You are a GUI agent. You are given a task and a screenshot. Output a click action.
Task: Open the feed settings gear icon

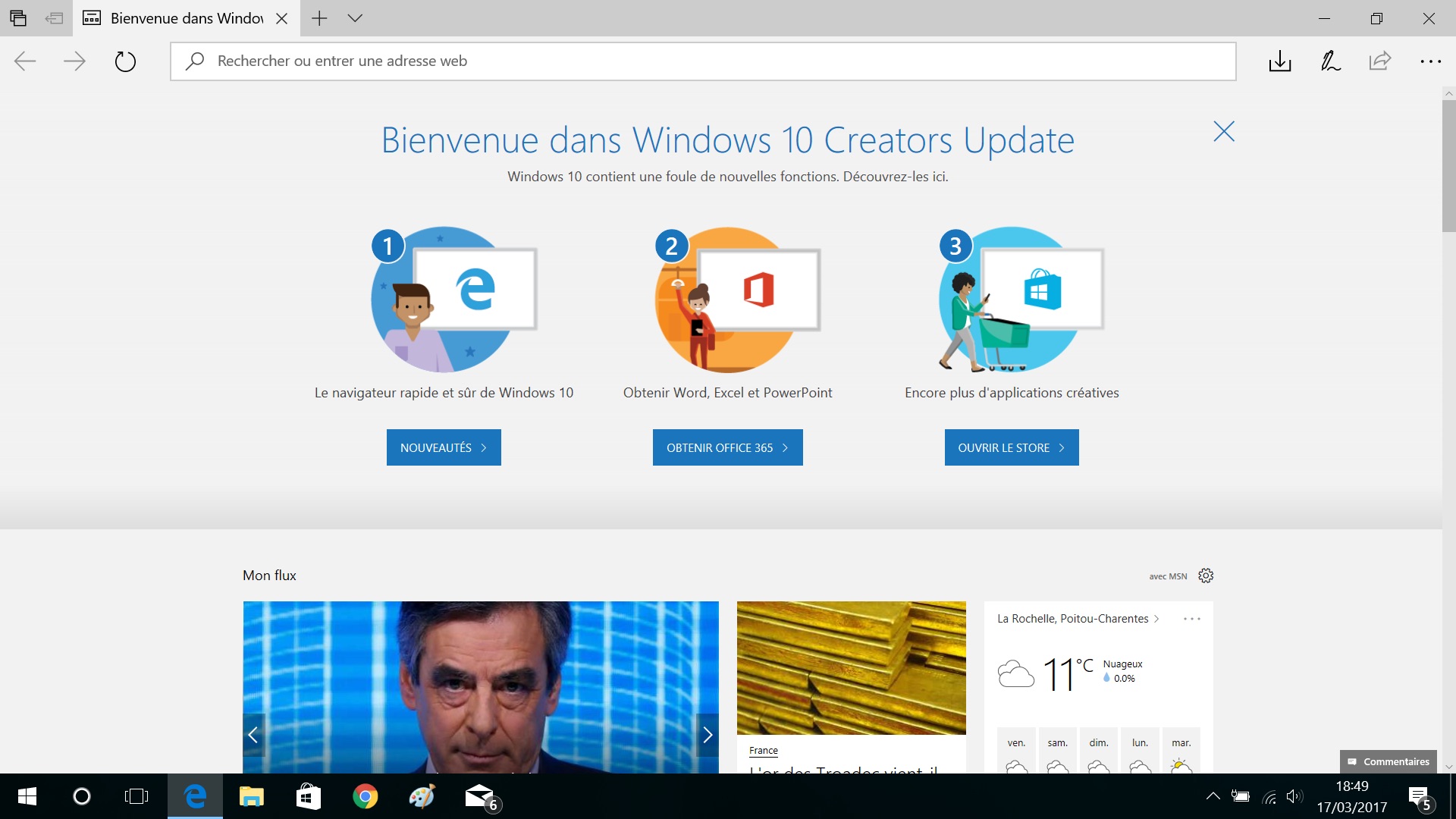(x=1206, y=576)
